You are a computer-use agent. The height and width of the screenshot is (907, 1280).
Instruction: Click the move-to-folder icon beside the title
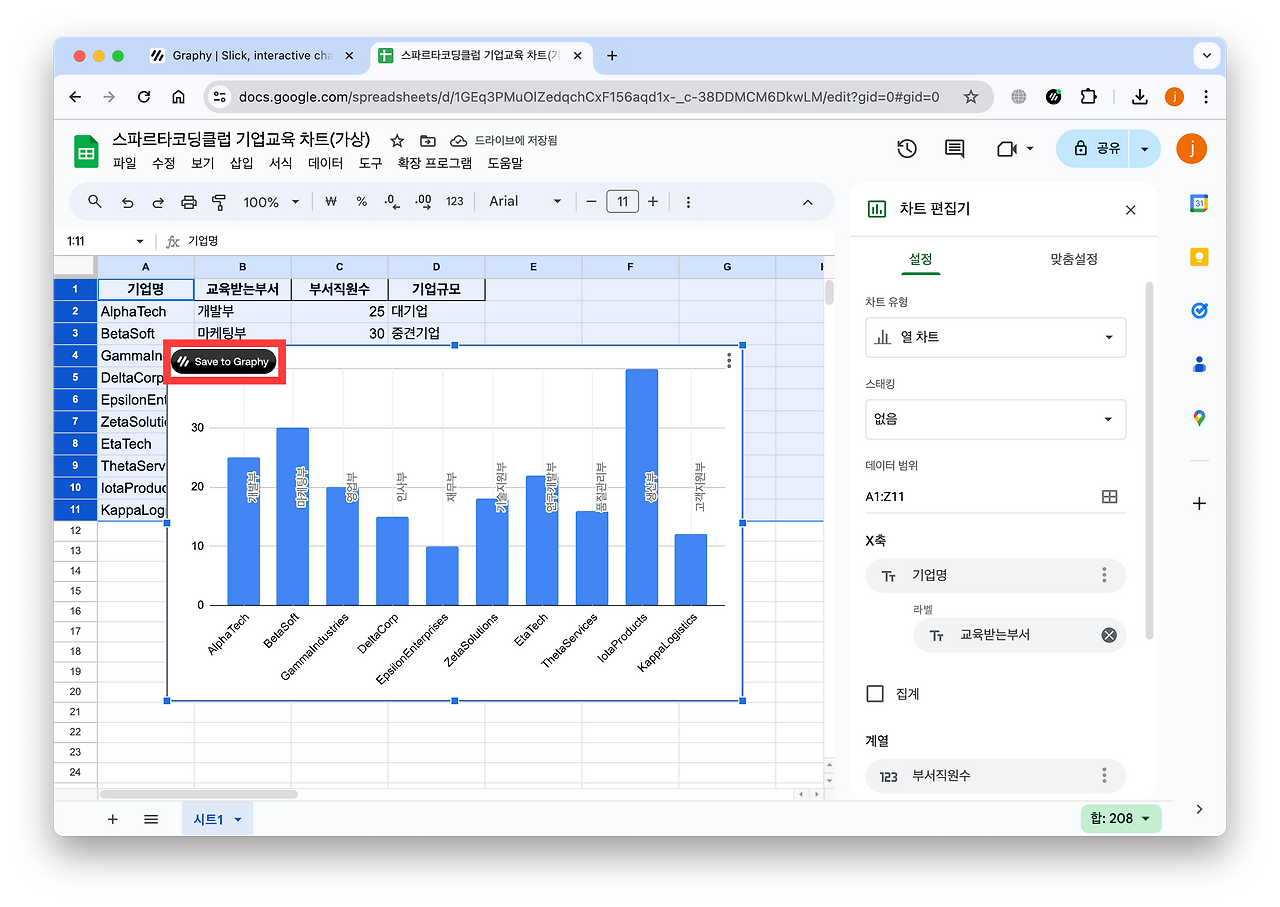tap(428, 141)
